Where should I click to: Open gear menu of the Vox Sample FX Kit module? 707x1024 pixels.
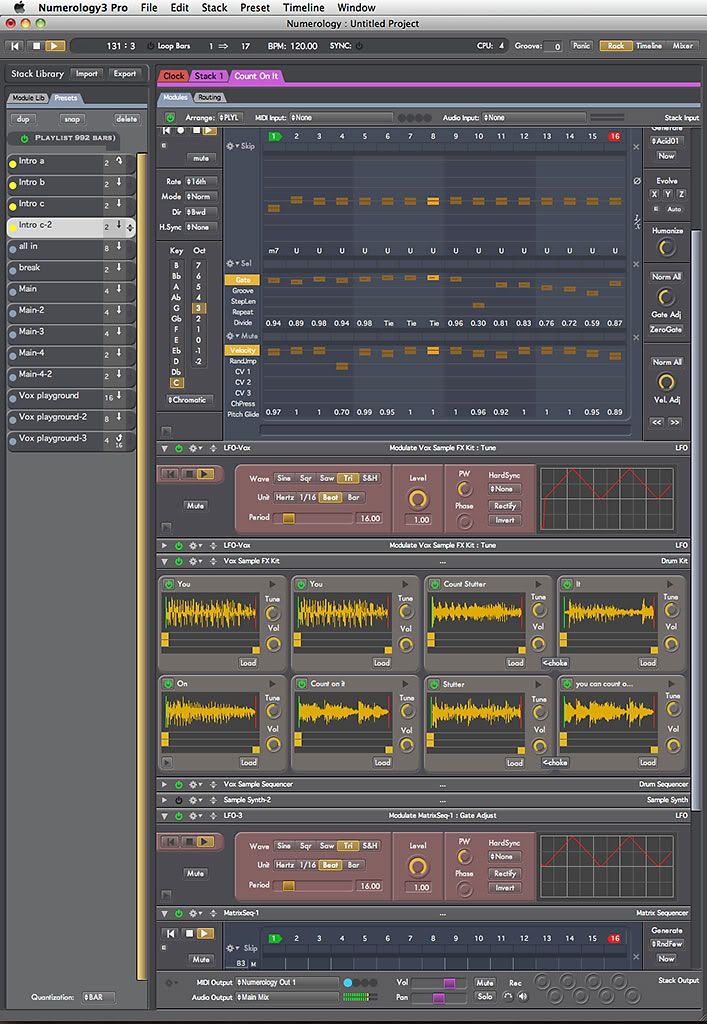[x=195, y=561]
